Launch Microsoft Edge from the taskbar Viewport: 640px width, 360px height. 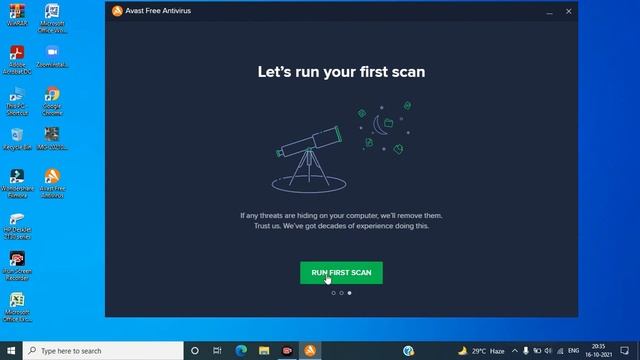pyautogui.click(x=241, y=351)
